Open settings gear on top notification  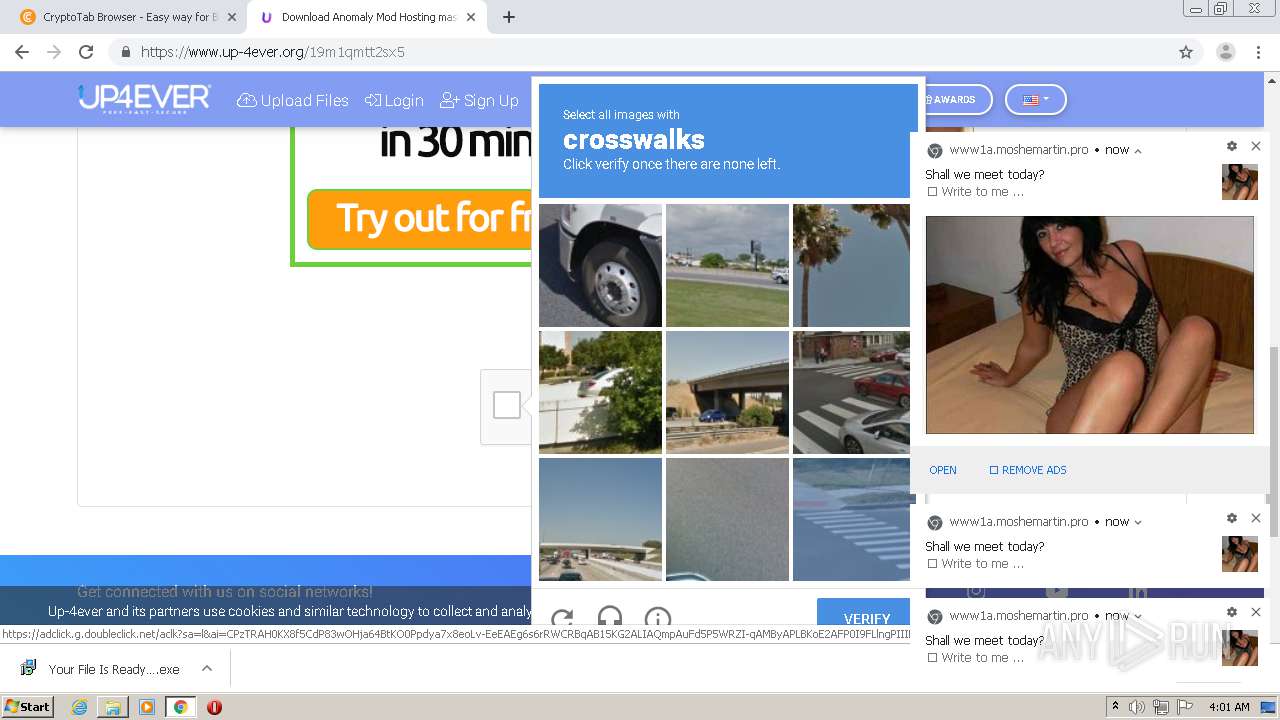[x=1231, y=146]
